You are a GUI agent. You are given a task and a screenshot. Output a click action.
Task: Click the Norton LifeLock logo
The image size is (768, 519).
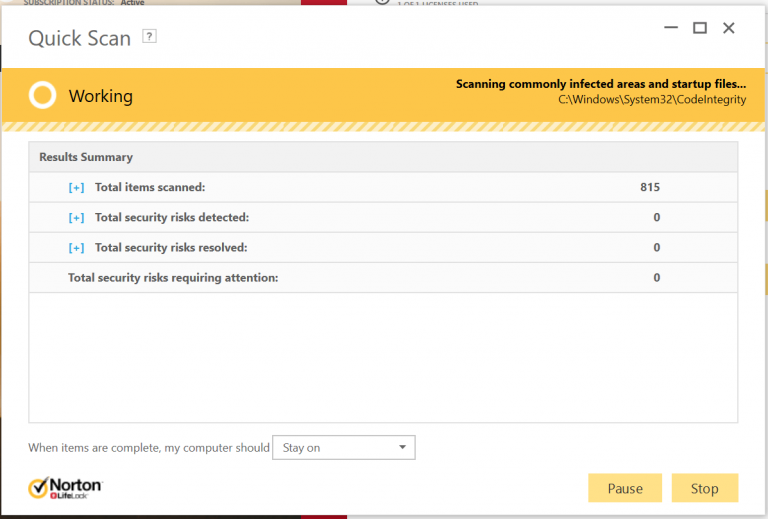click(65, 488)
